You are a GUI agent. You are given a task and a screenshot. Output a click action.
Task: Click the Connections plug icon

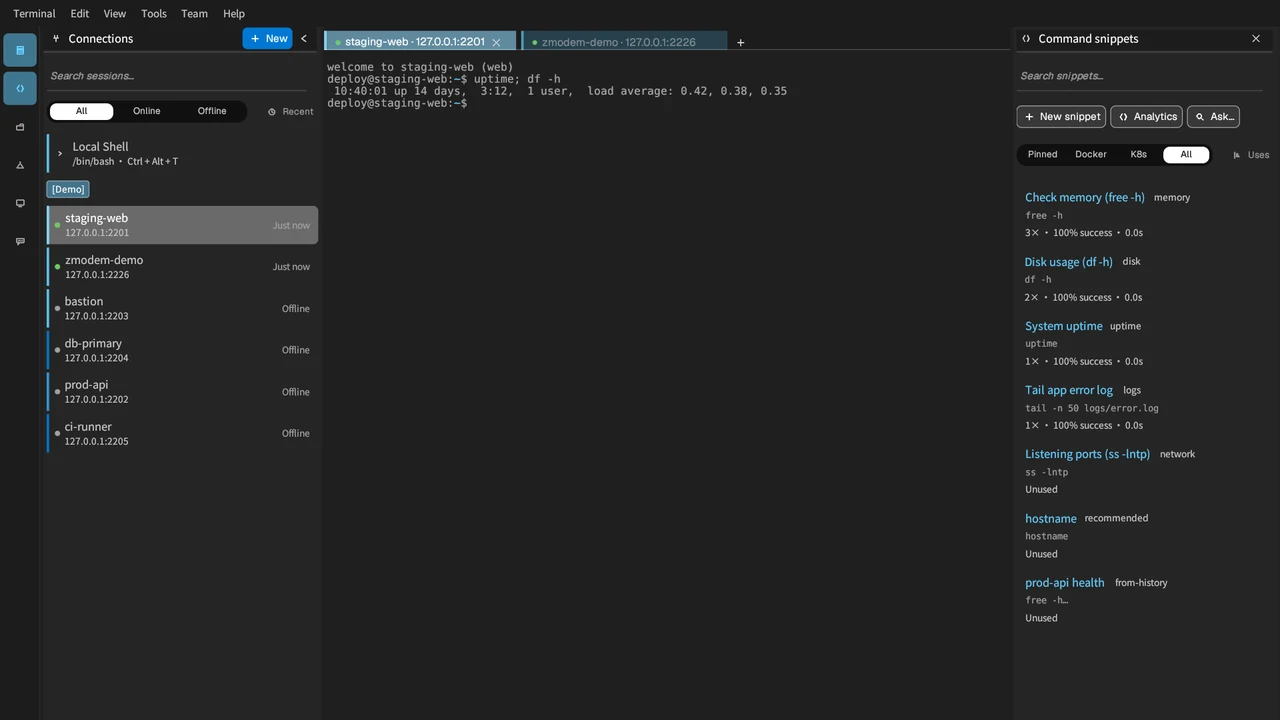coord(56,38)
